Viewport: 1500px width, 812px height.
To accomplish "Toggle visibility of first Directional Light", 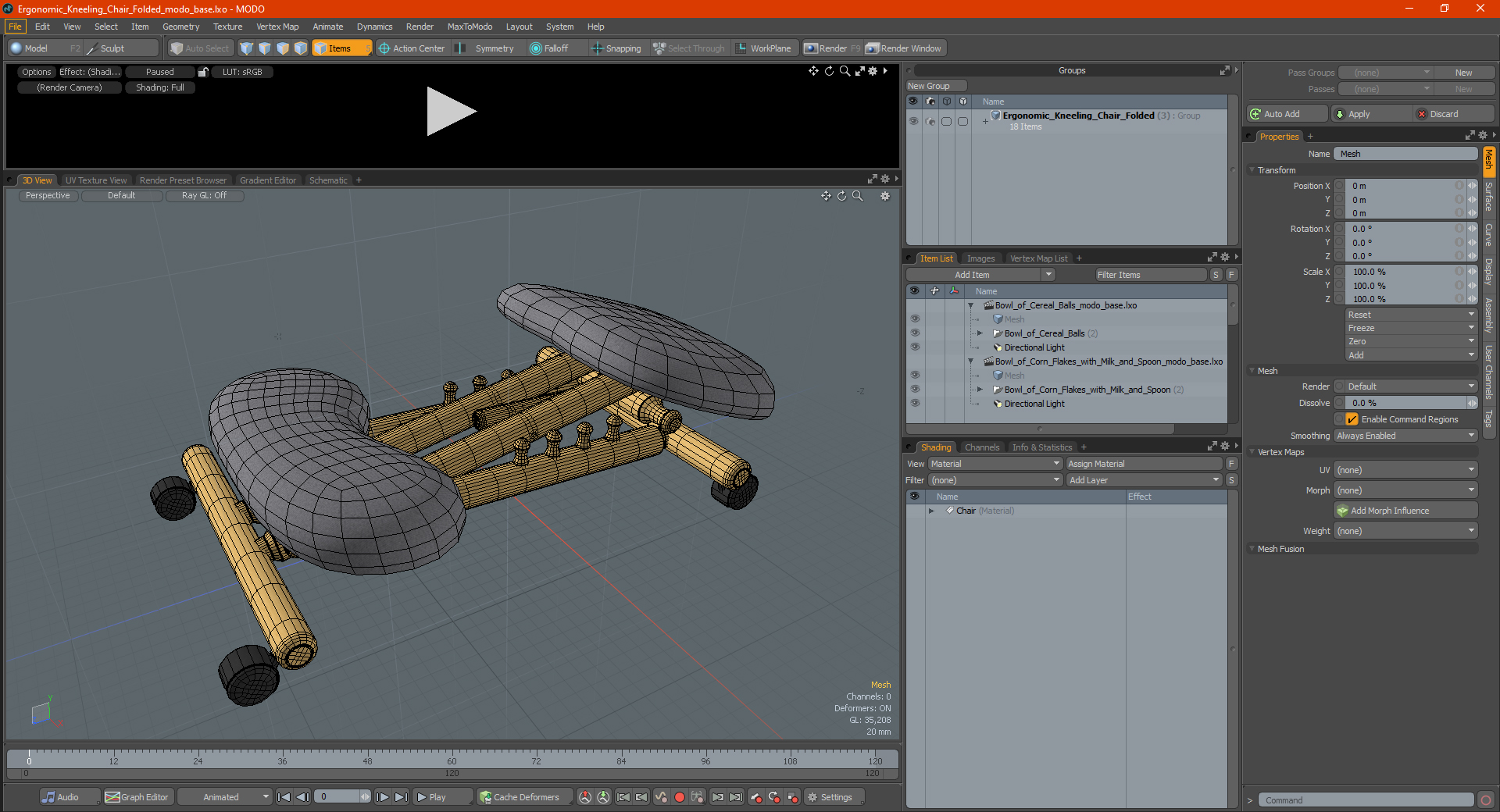I will pos(915,347).
